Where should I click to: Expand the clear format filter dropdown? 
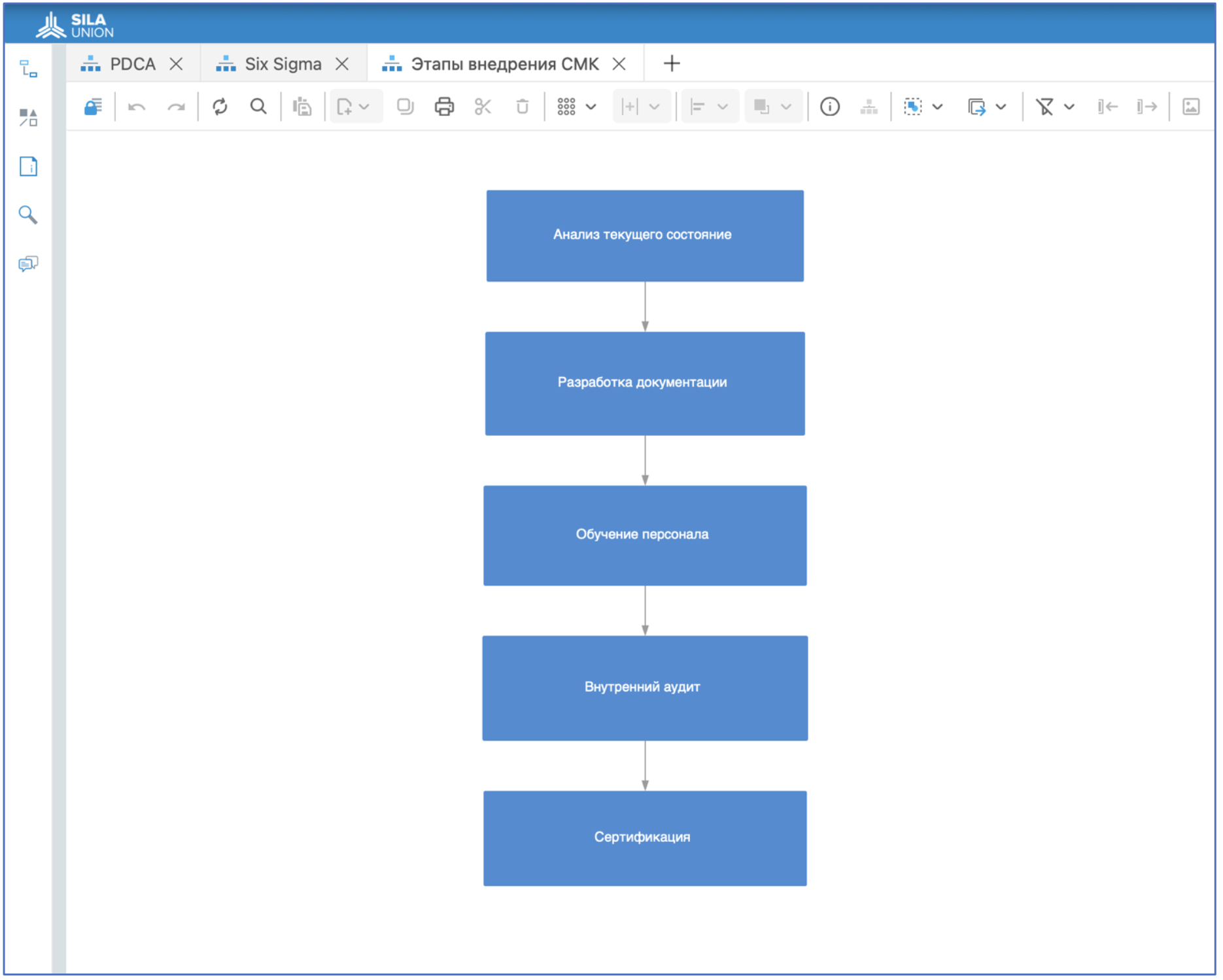tap(1069, 107)
